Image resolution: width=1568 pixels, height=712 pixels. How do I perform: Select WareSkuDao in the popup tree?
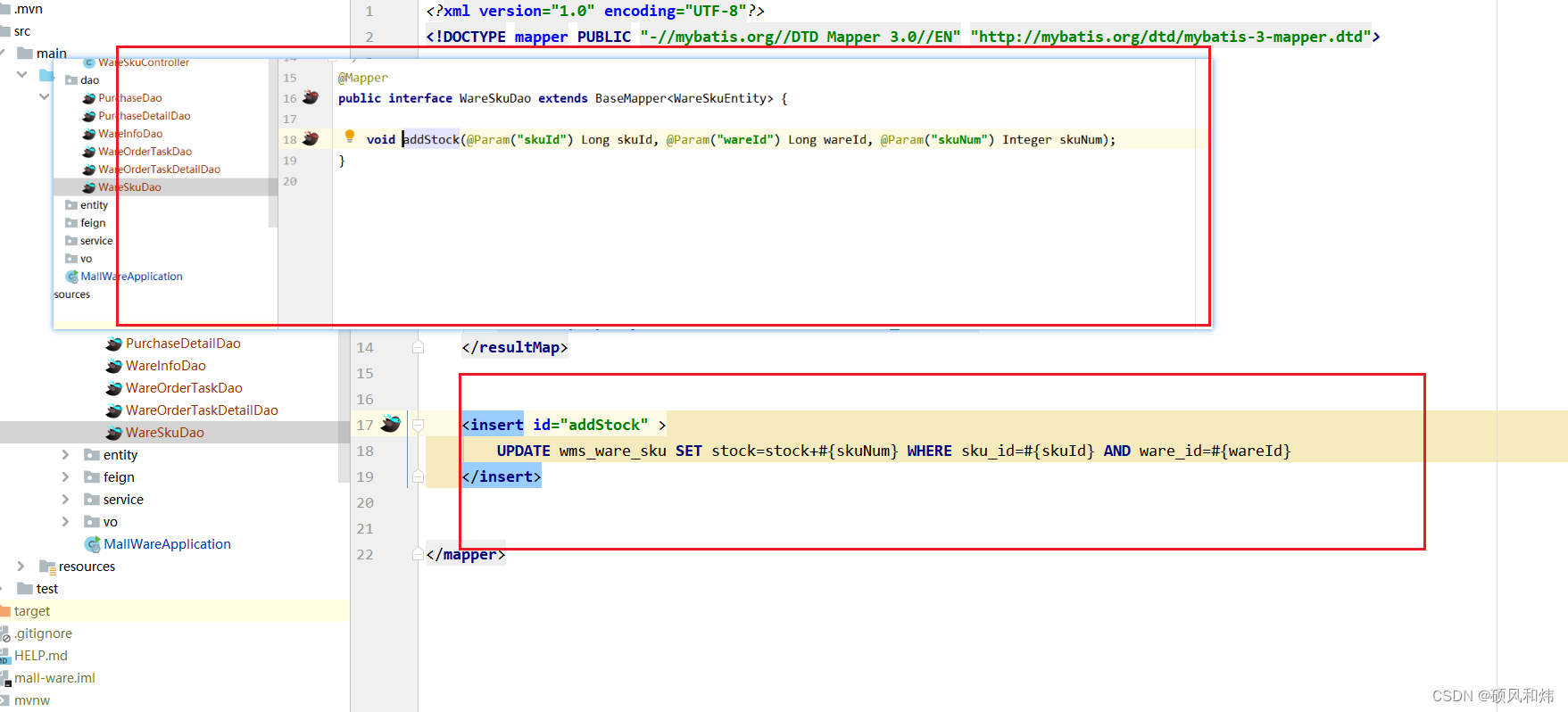[x=129, y=187]
